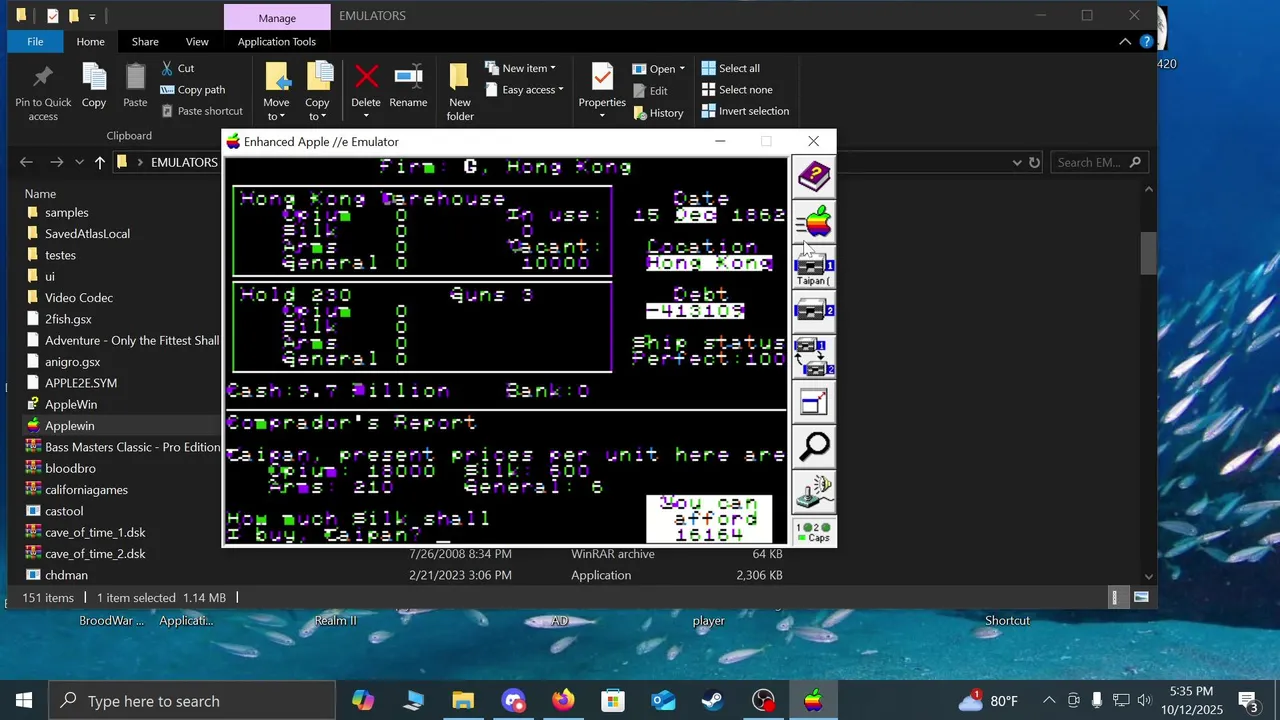Create a New folder
1280x720 pixels.
pos(460,92)
